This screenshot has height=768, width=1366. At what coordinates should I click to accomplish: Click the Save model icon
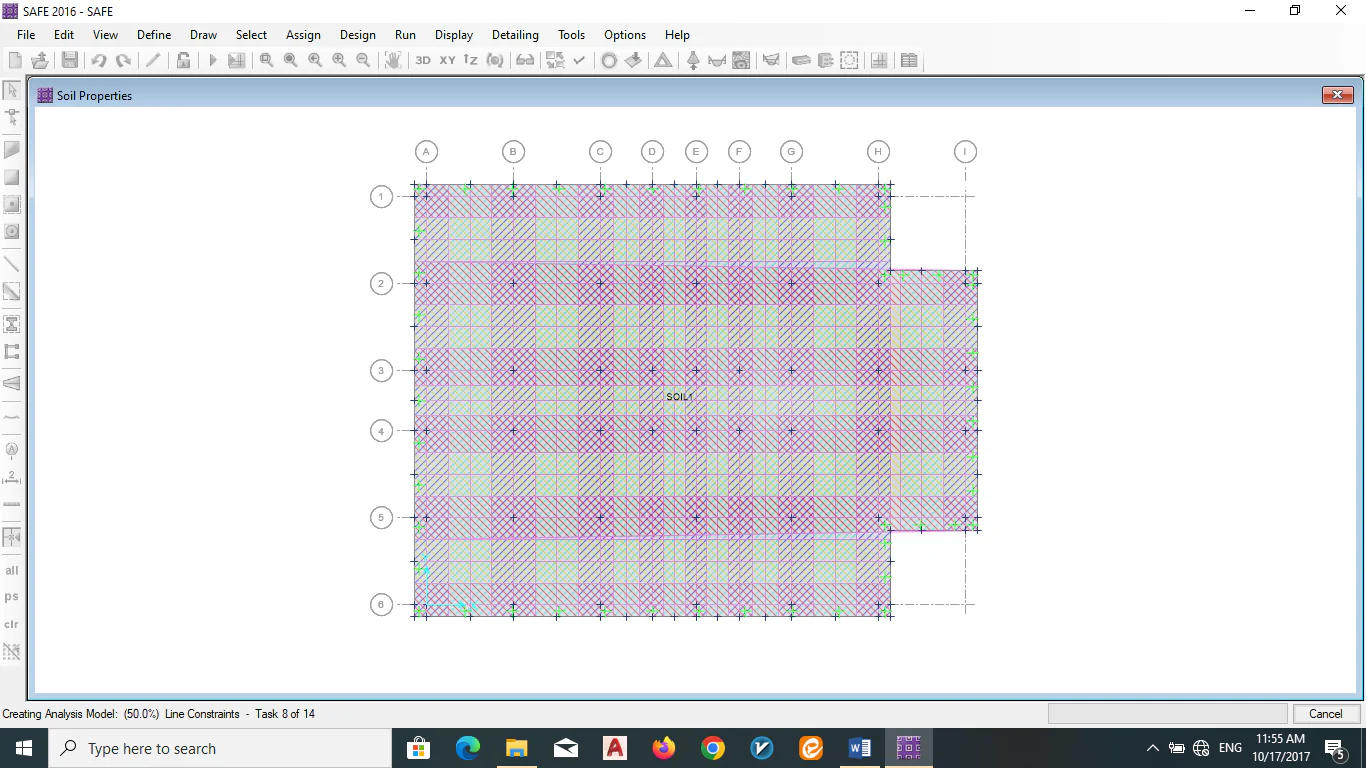tap(70, 60)
